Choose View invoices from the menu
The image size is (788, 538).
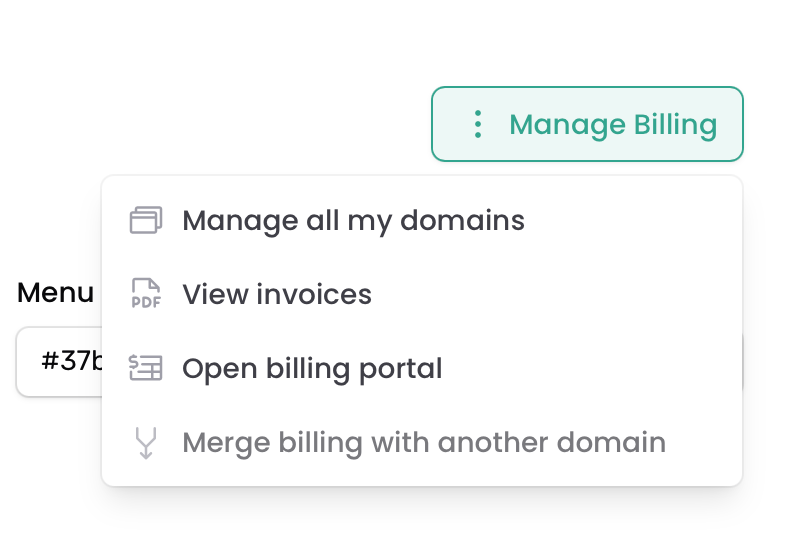click(422, 294)
